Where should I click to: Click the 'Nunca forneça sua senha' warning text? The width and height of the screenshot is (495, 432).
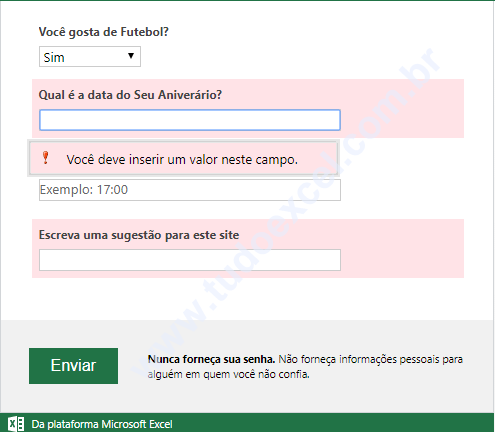coord(211,359)
